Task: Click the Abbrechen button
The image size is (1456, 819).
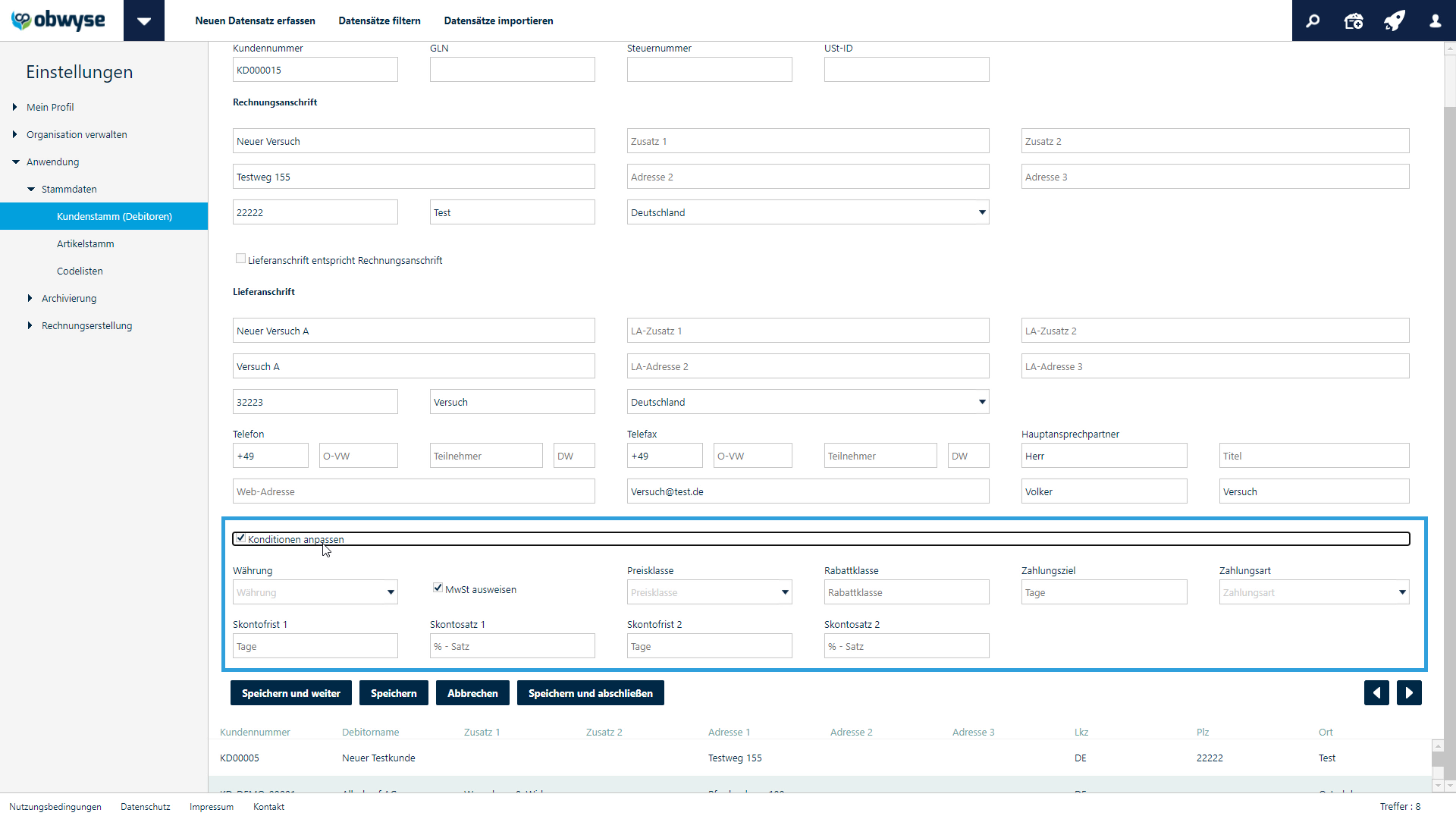Action: click(472, 693)
